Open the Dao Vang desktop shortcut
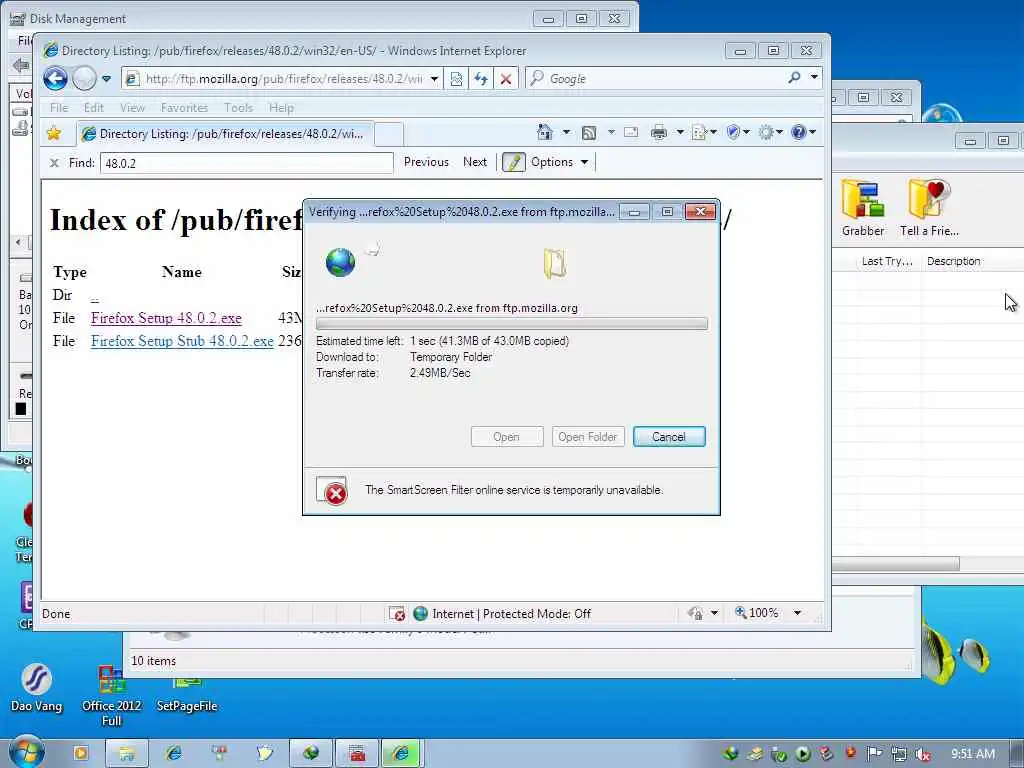The width and height of the screenshot is (1024, 768). [x=37, y=688]
